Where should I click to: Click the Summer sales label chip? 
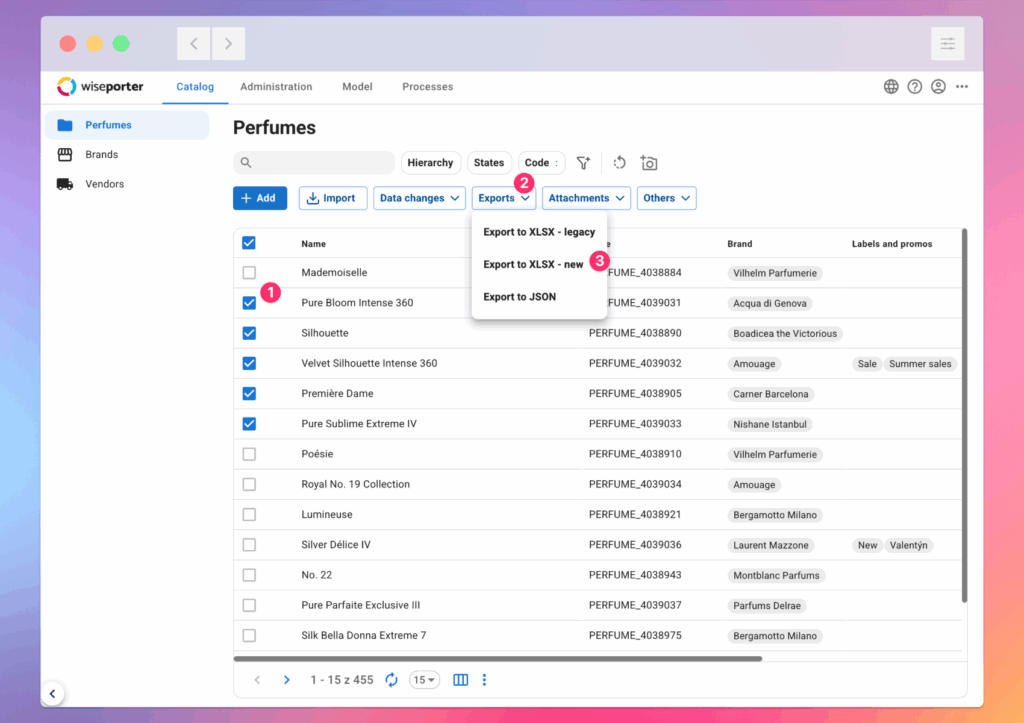click(920, 364)
